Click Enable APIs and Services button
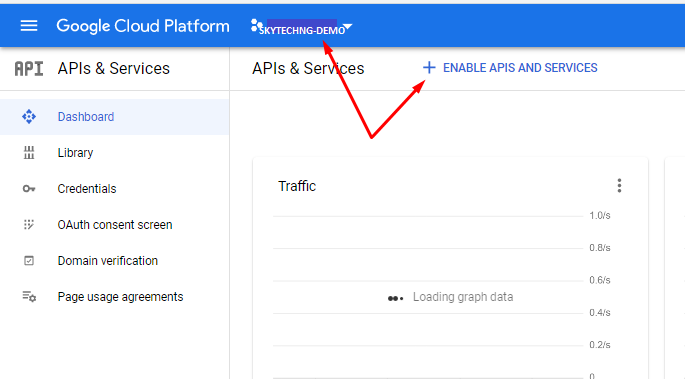Viewport: 685px width, 379px height. pyautogui.click(x=510, y=68)
